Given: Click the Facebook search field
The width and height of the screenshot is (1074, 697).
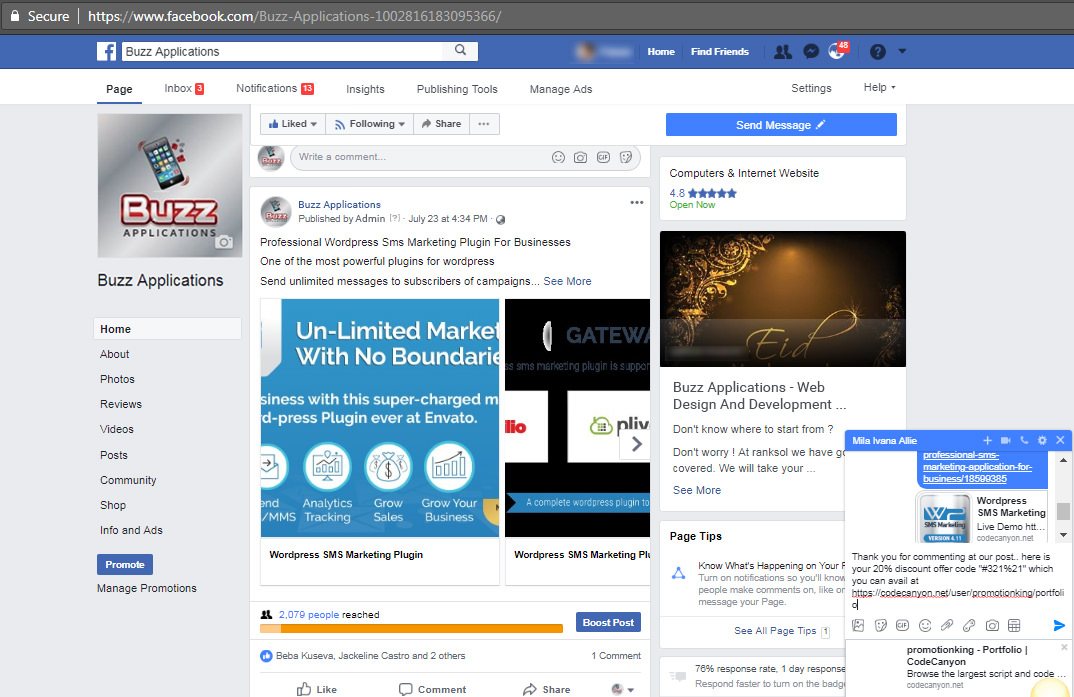Looking at the screenshot, I should click(284, 51).
